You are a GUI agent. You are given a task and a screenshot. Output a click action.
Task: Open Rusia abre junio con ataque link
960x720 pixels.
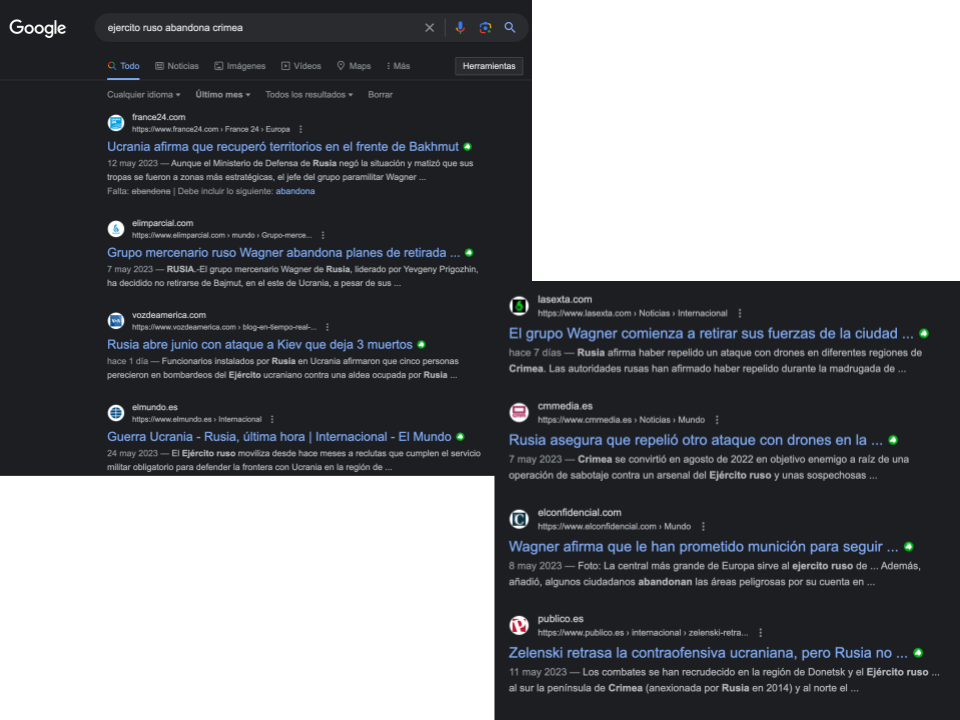(x=260, y=345)
